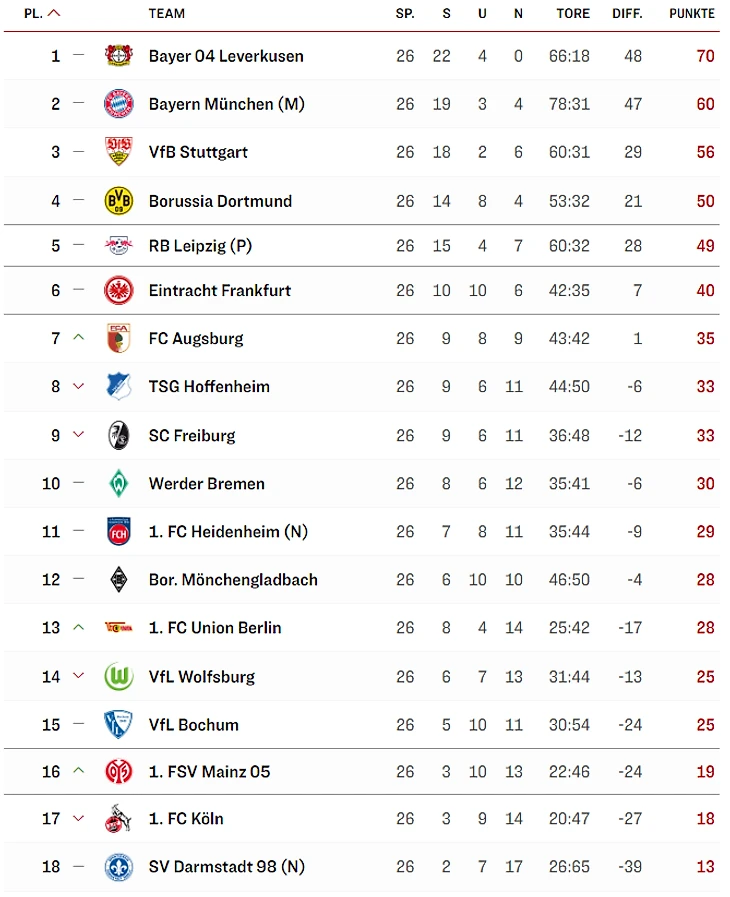The height and width of the screenshot is (897, 730).
Task: Click the TEAM column header
Action: coord(167,14)
